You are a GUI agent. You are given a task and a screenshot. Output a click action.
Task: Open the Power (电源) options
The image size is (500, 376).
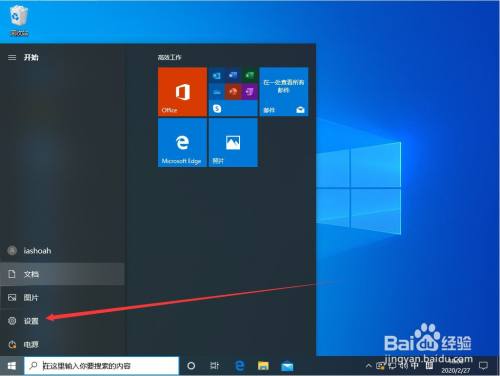pos(62,344)
